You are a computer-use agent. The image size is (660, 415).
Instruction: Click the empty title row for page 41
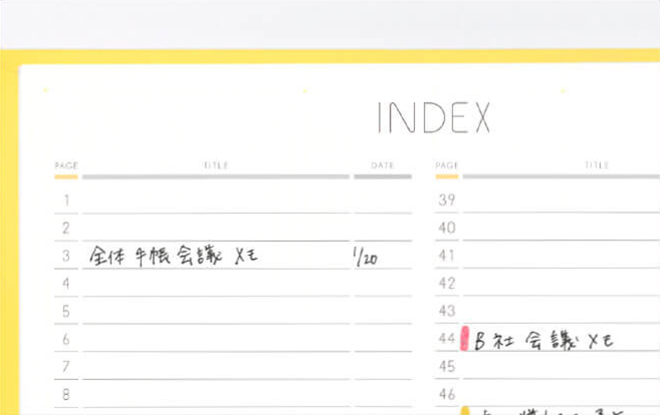(x=560, y=256)
